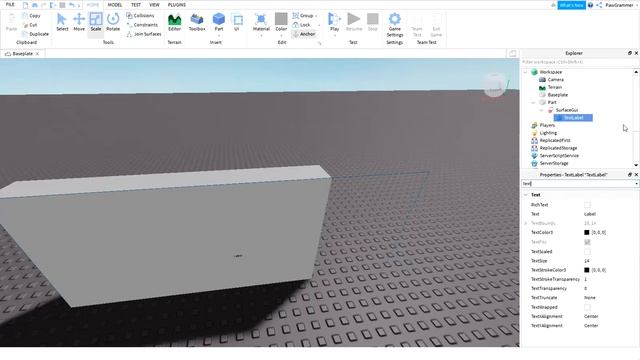Select the Select tool
This screenshot has width=640, height=360.
[x=62, y=22]
